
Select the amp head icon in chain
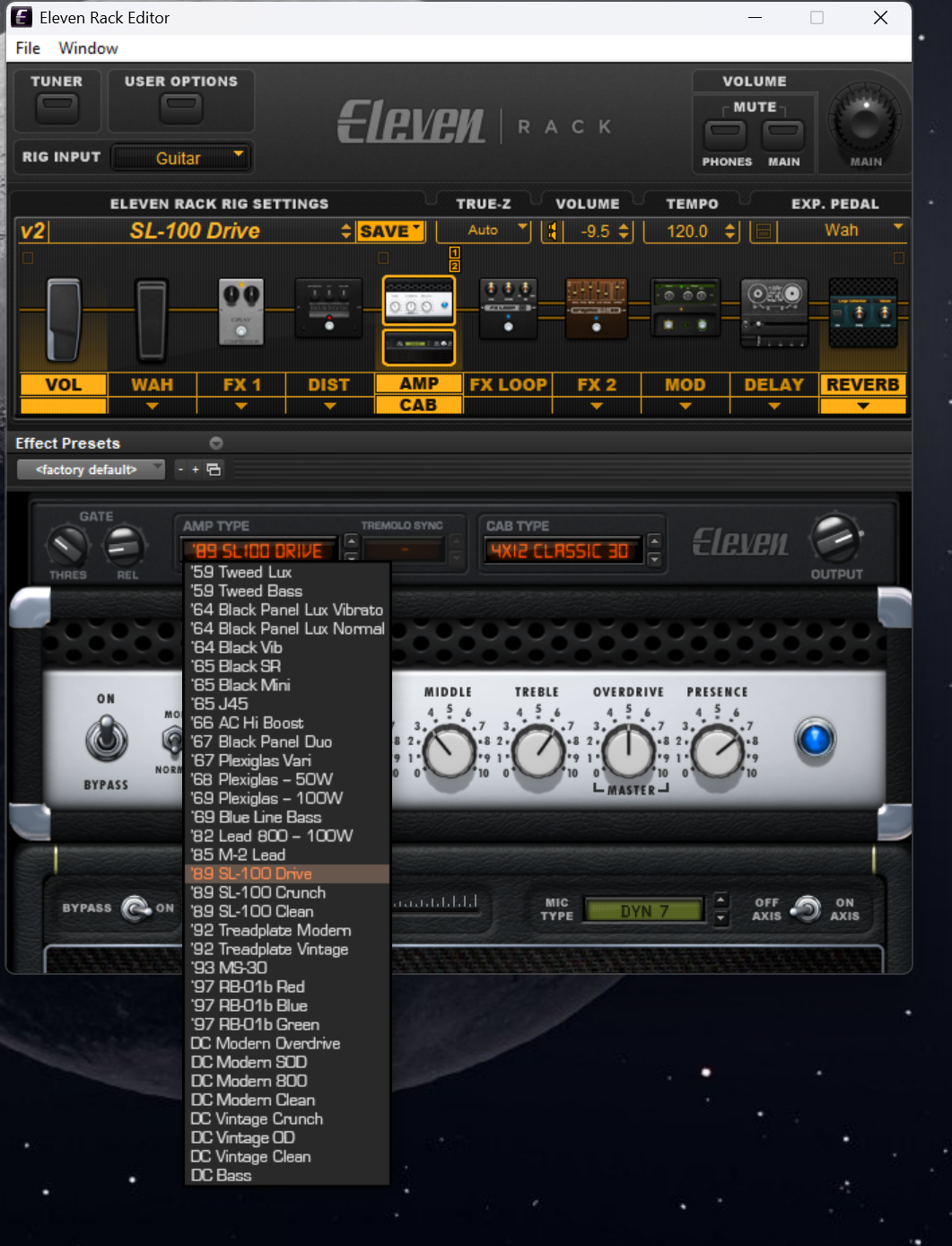coord(419,300)
